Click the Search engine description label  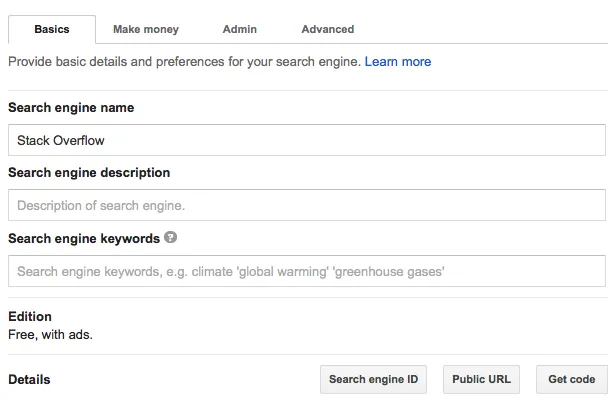coord(89,173)
